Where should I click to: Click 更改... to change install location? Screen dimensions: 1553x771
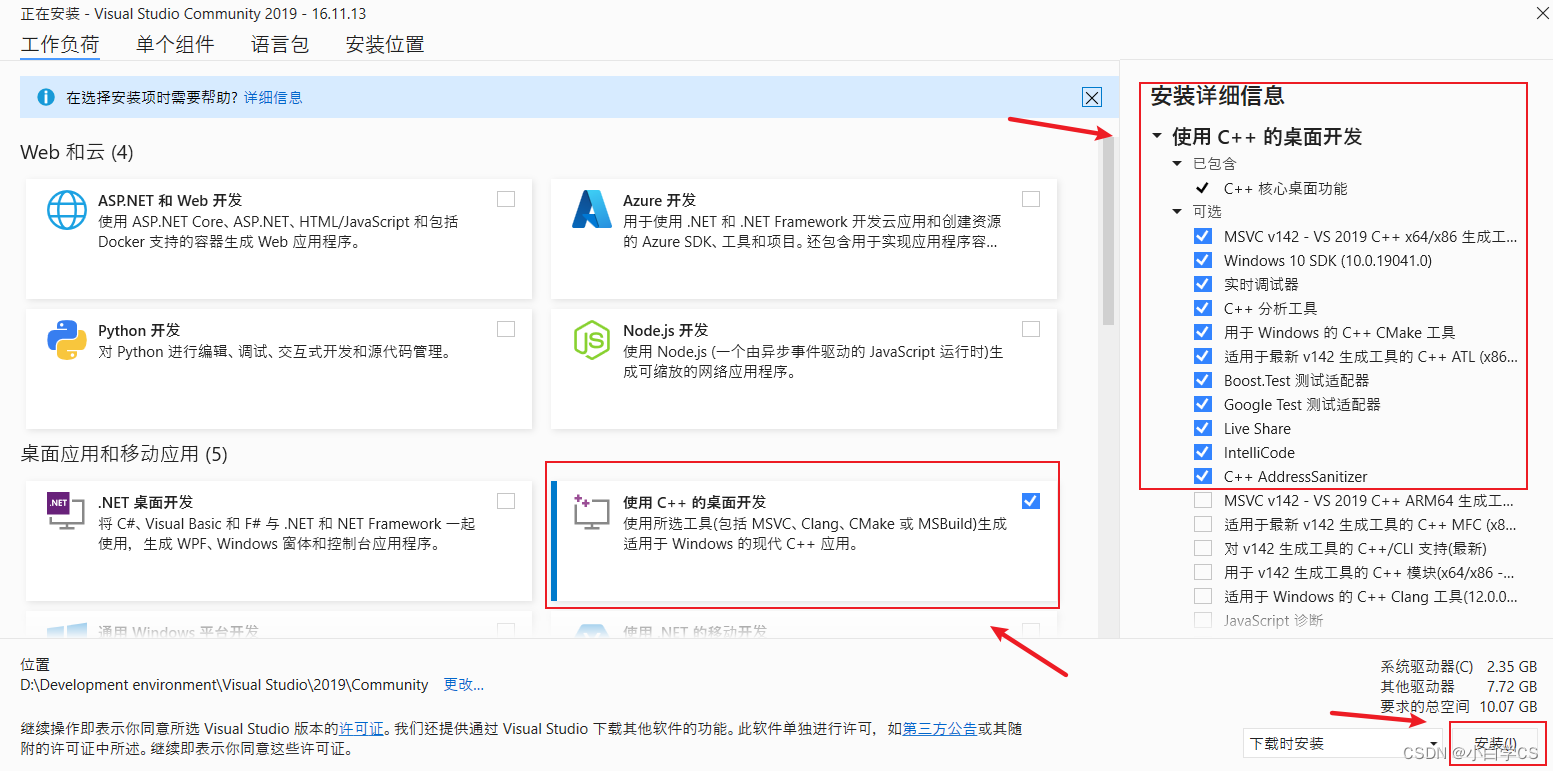[464, 685]
